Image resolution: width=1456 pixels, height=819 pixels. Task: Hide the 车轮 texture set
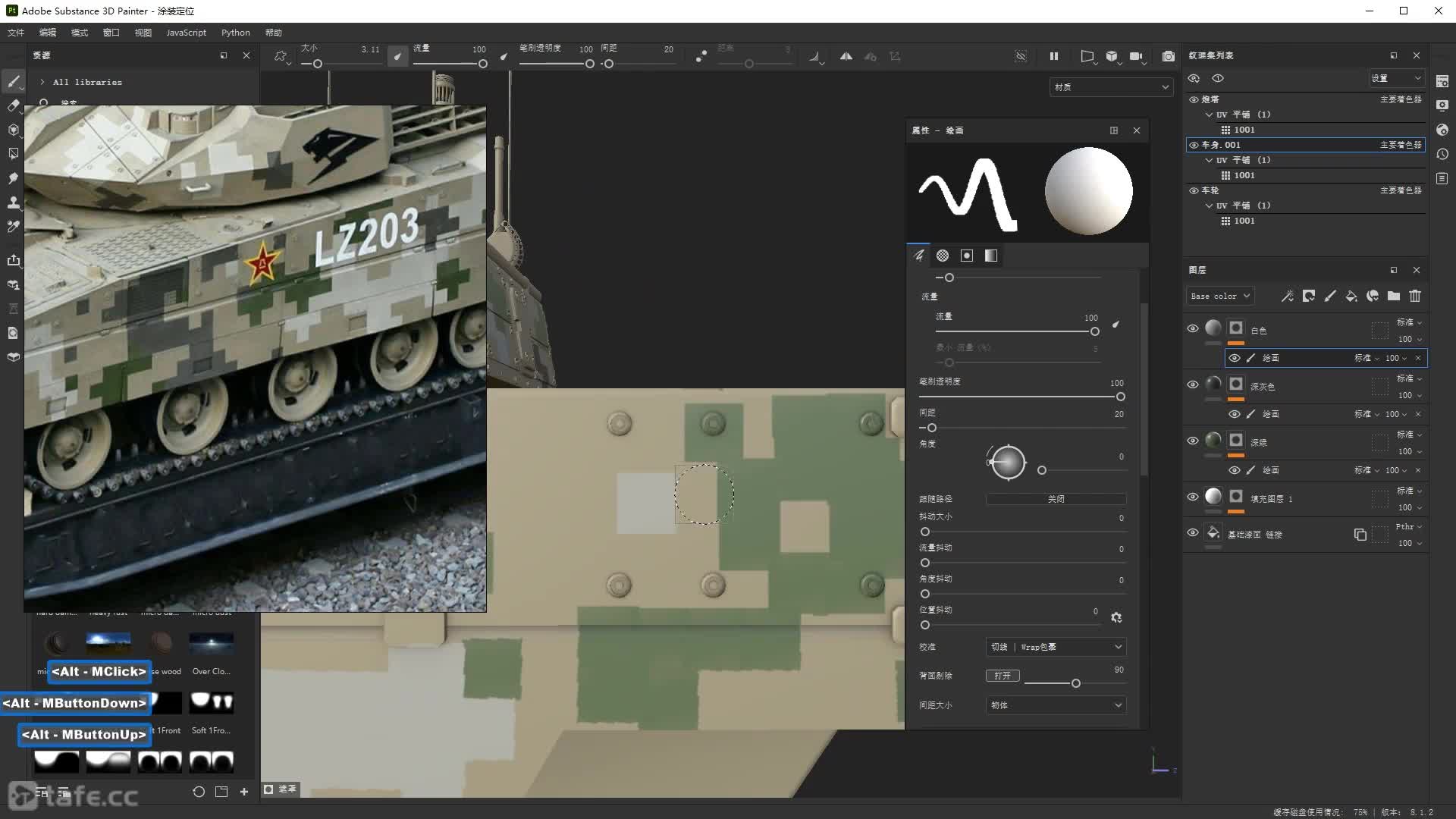[x=1194, y=190]
